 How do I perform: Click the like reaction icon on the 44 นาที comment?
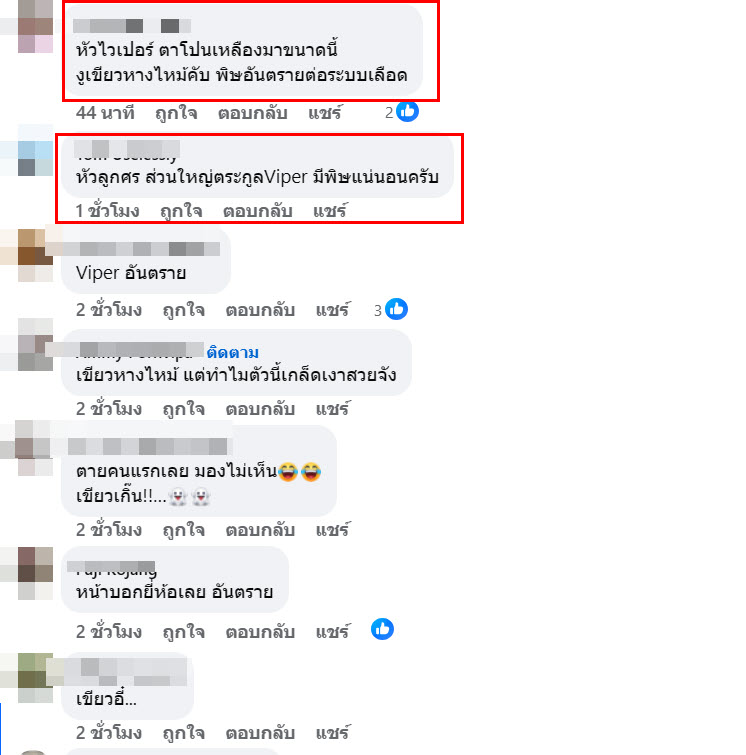tap(407, 112)
